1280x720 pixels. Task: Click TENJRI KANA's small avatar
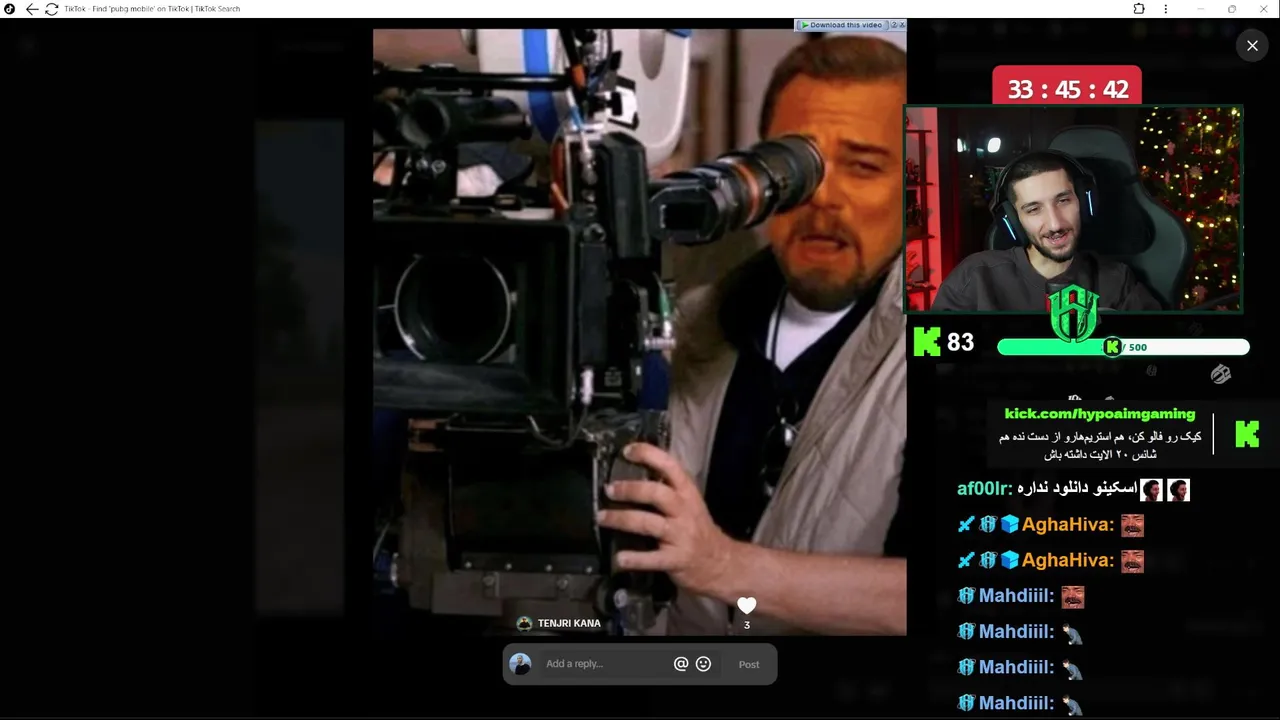coord(524,623)
